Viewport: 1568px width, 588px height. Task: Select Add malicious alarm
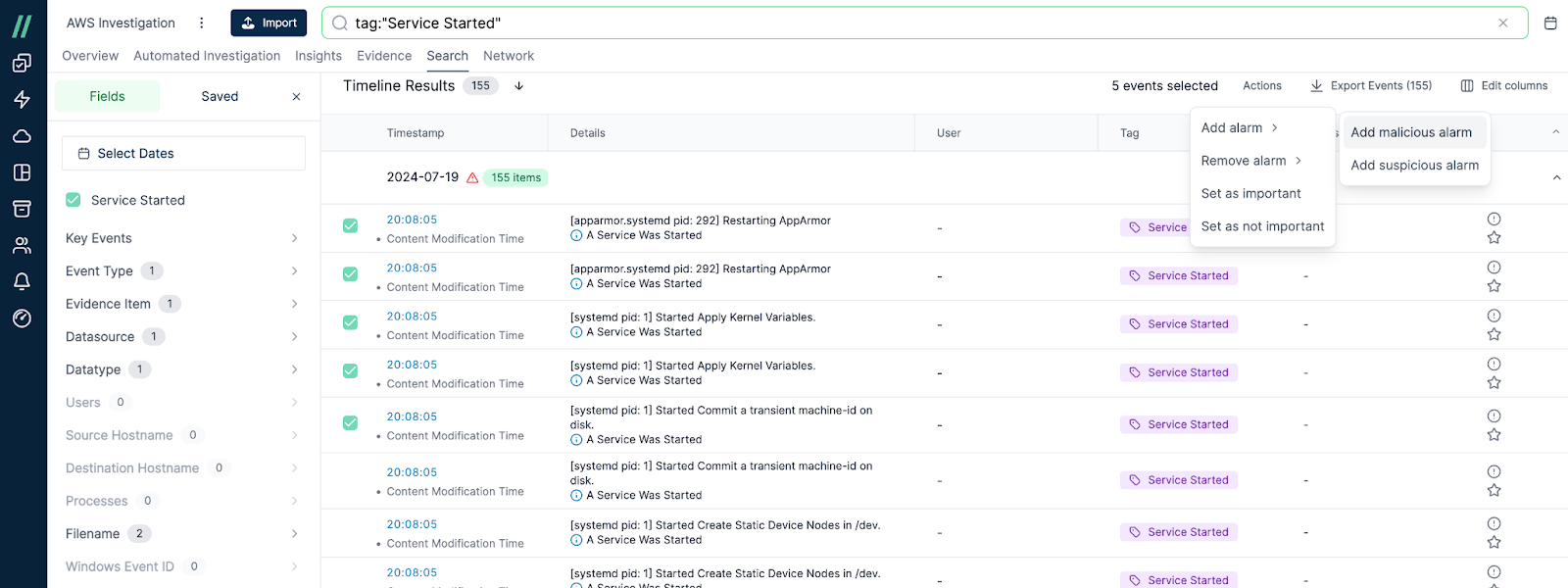point(1415,132)
